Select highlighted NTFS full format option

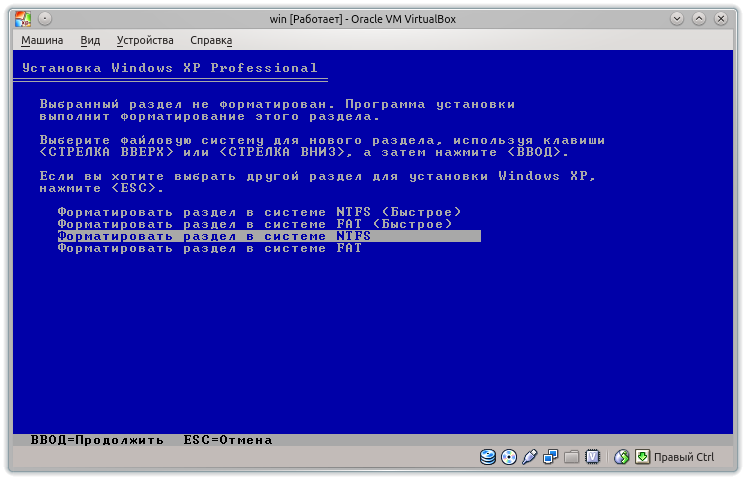pyautogui.click(x=269, y=236)
